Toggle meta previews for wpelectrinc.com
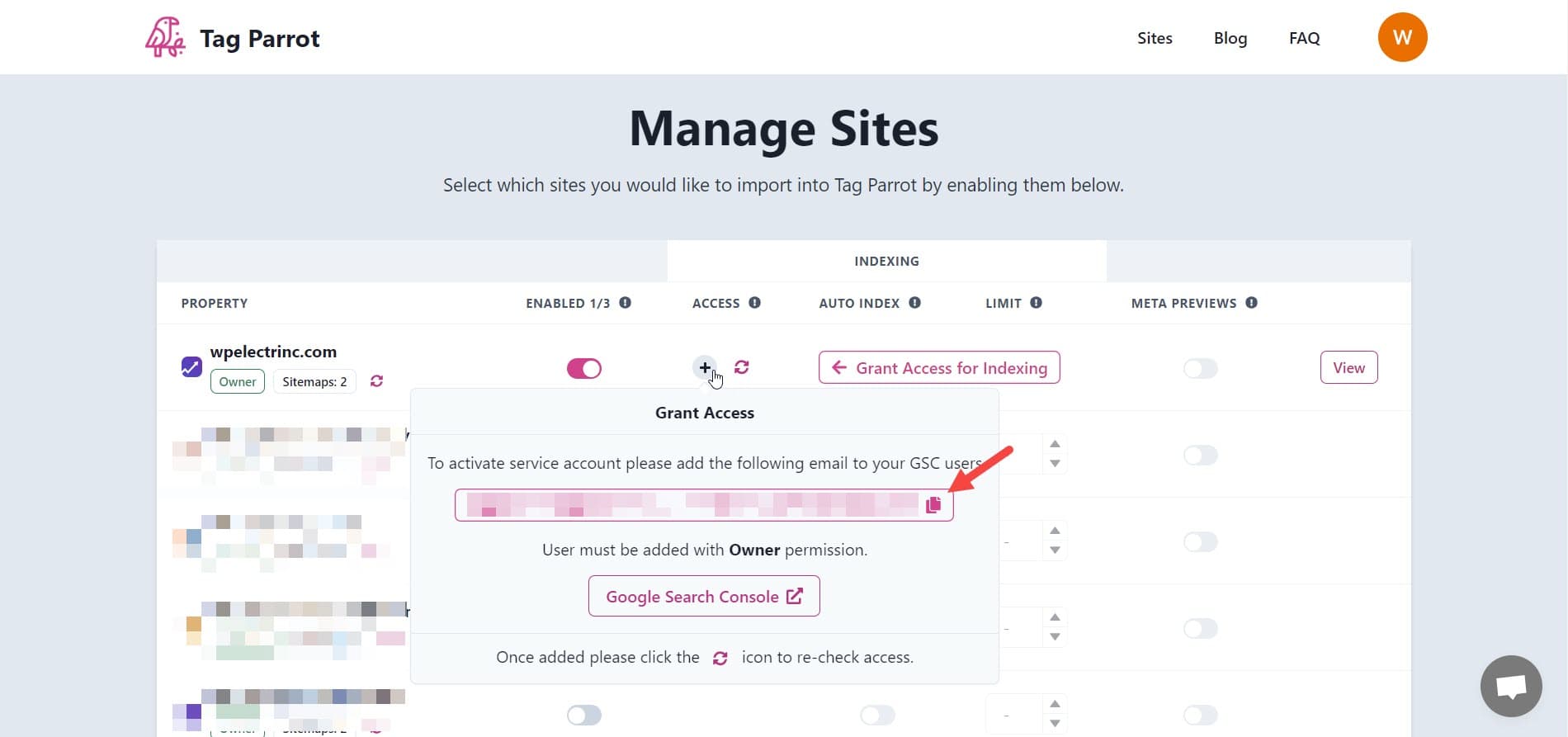Image resolution: width=1568 pixels, height=737 pixels. [x=1201, y=368]
